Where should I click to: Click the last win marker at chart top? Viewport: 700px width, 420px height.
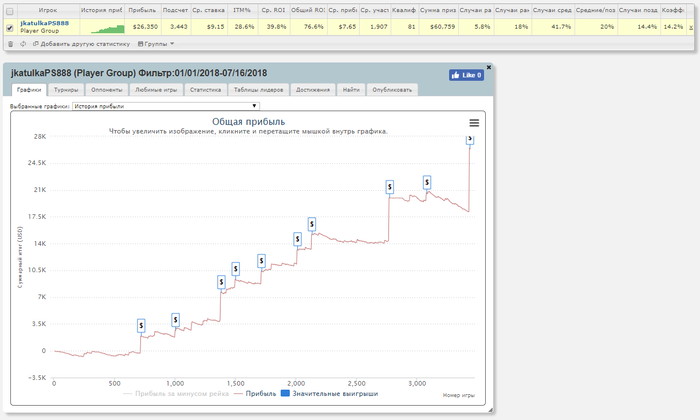(x=470, y=139)
